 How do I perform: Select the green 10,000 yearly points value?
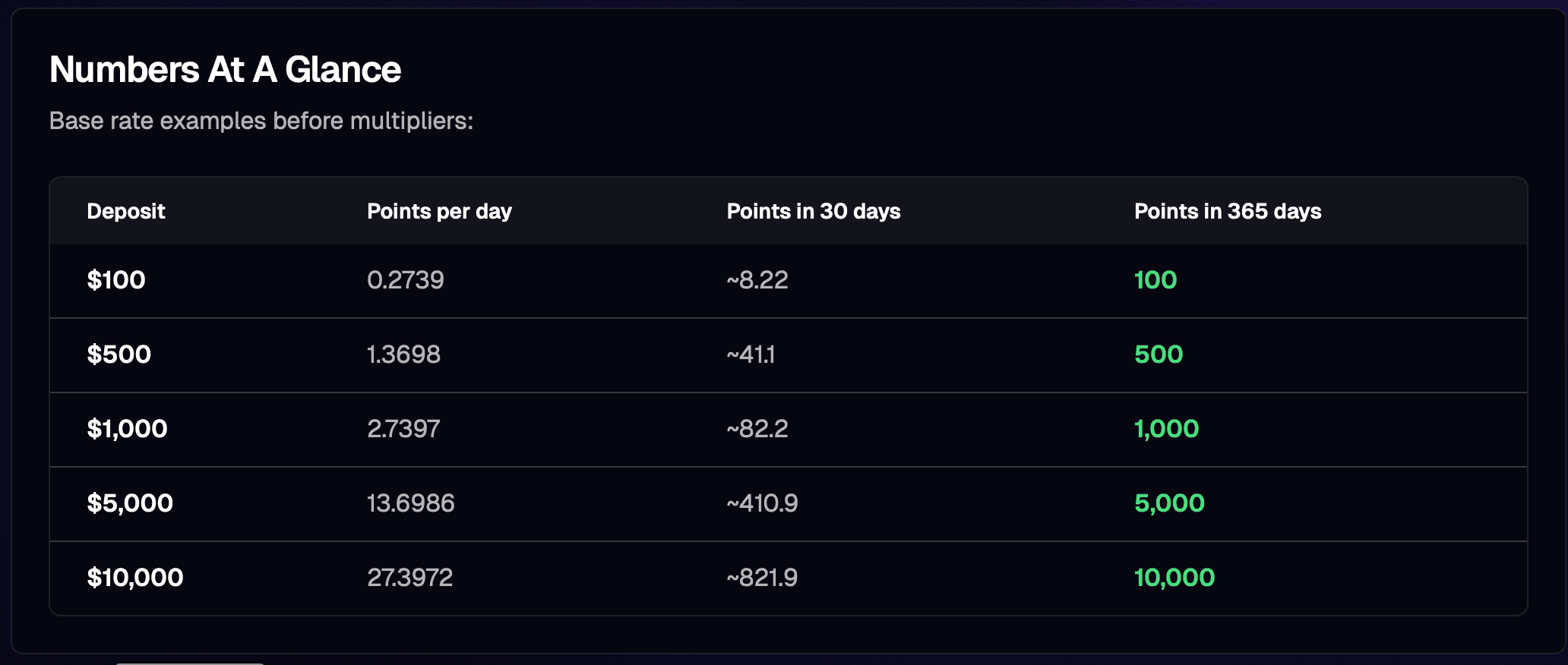(1174, 578)
